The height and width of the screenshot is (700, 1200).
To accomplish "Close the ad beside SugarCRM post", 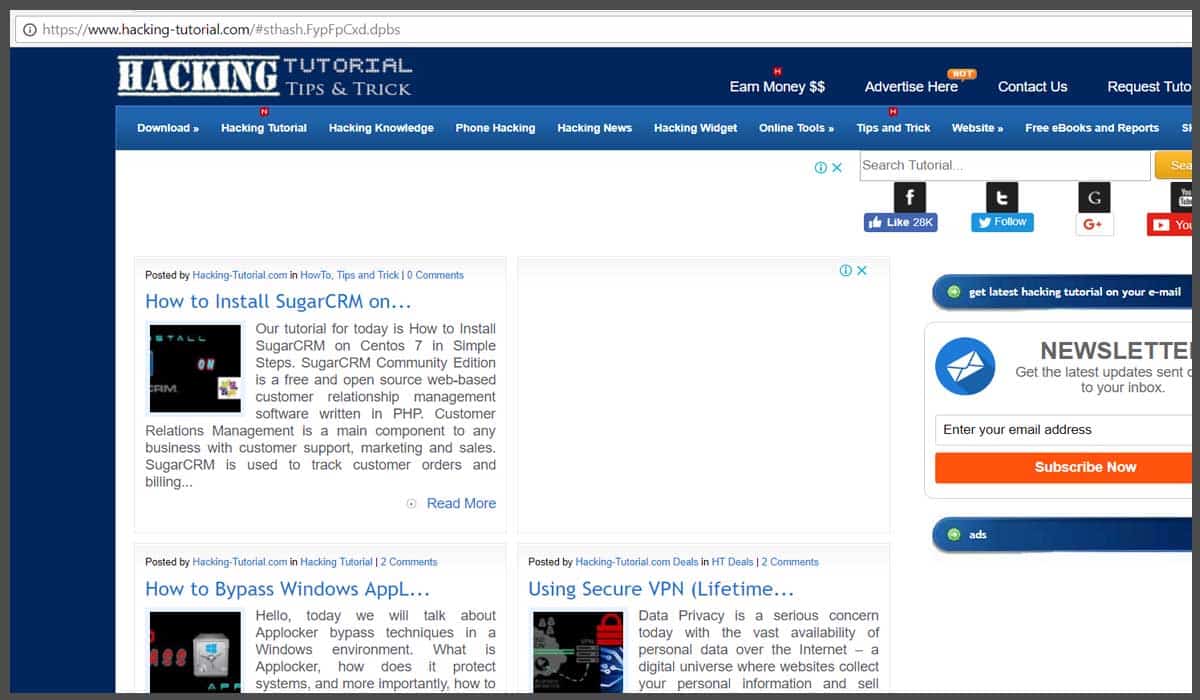I will (861, 270).
